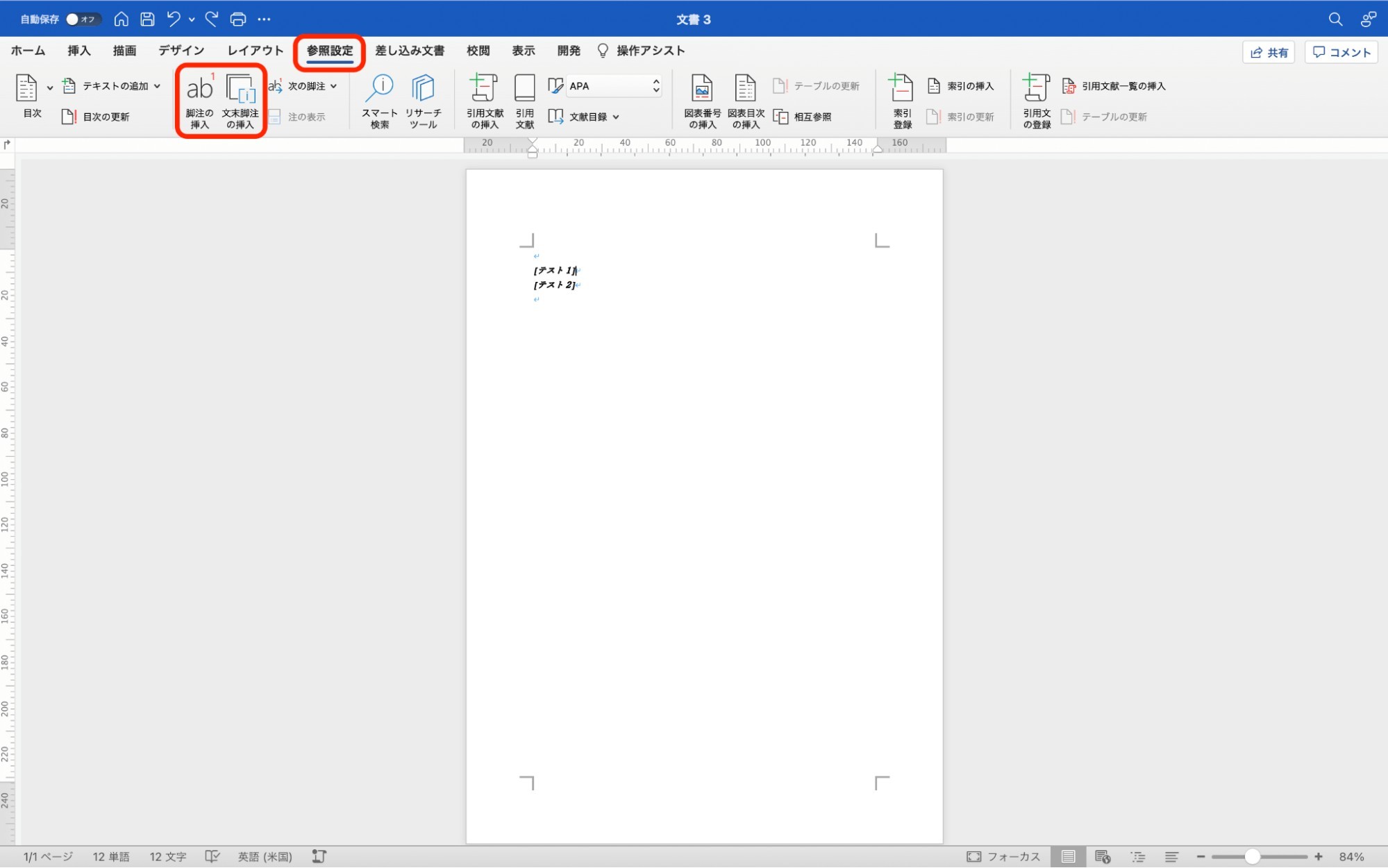Click the 12 単語 word count
The image size is (1388, 868).
(111, 857)
